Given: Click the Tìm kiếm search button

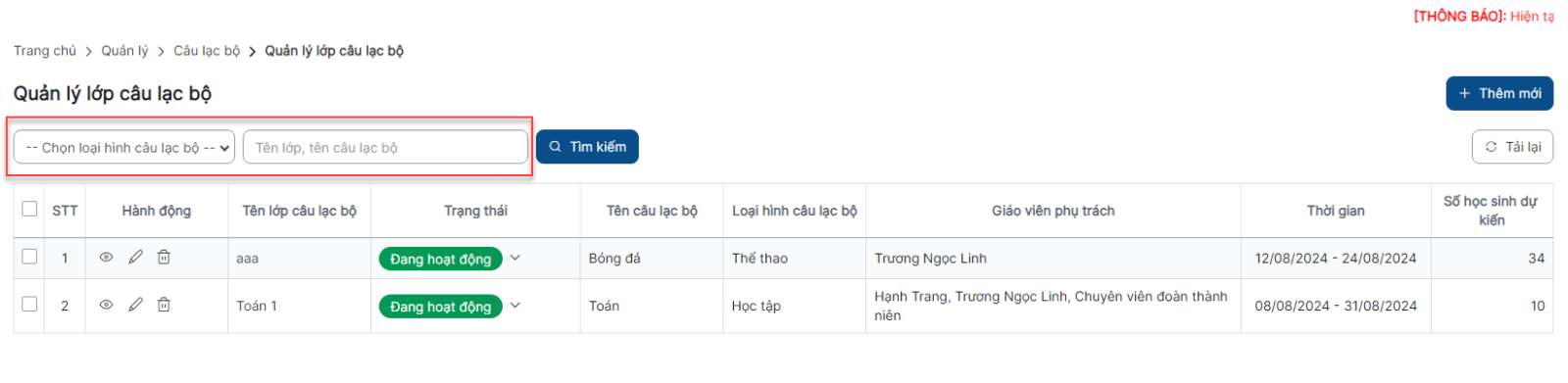Looking at the screenshot, I should tap(587, 147).
